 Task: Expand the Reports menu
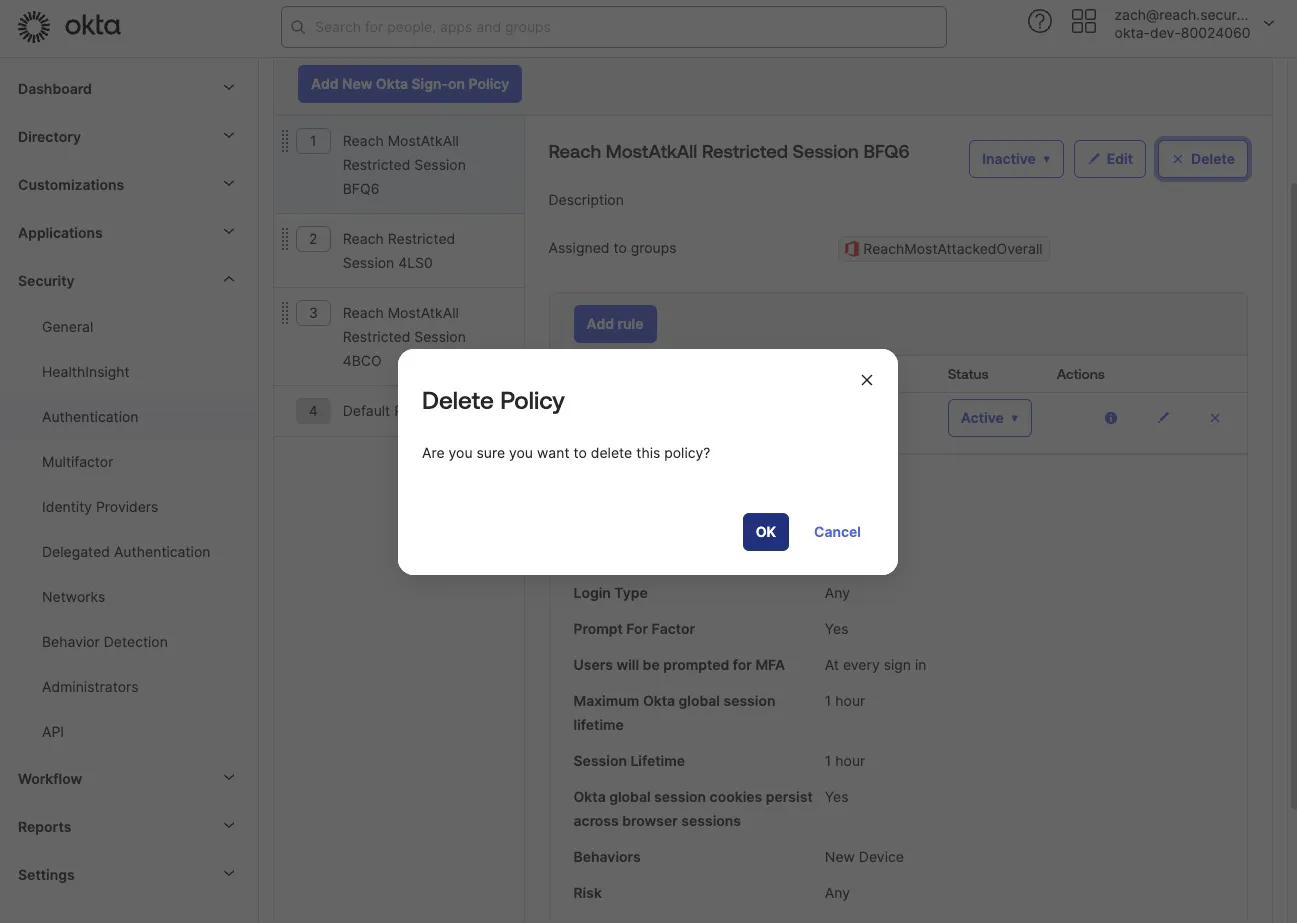(x=129, y=827)
